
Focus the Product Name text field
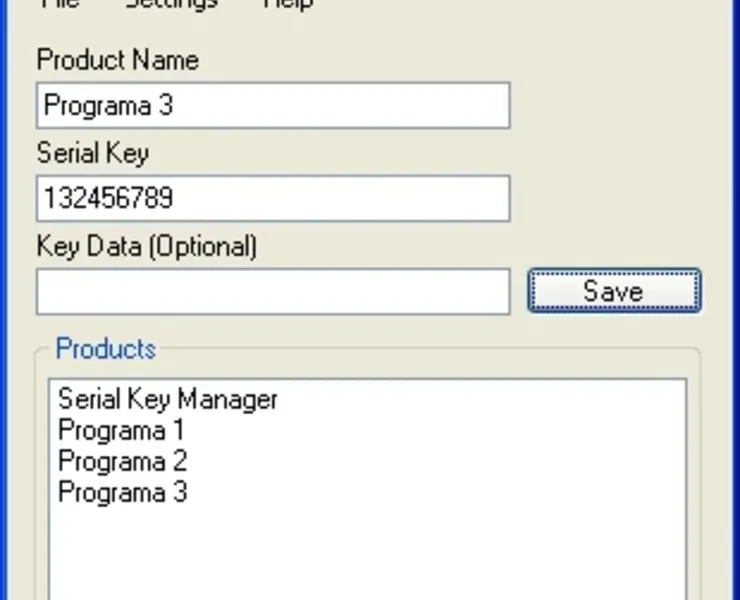point(272,106)
